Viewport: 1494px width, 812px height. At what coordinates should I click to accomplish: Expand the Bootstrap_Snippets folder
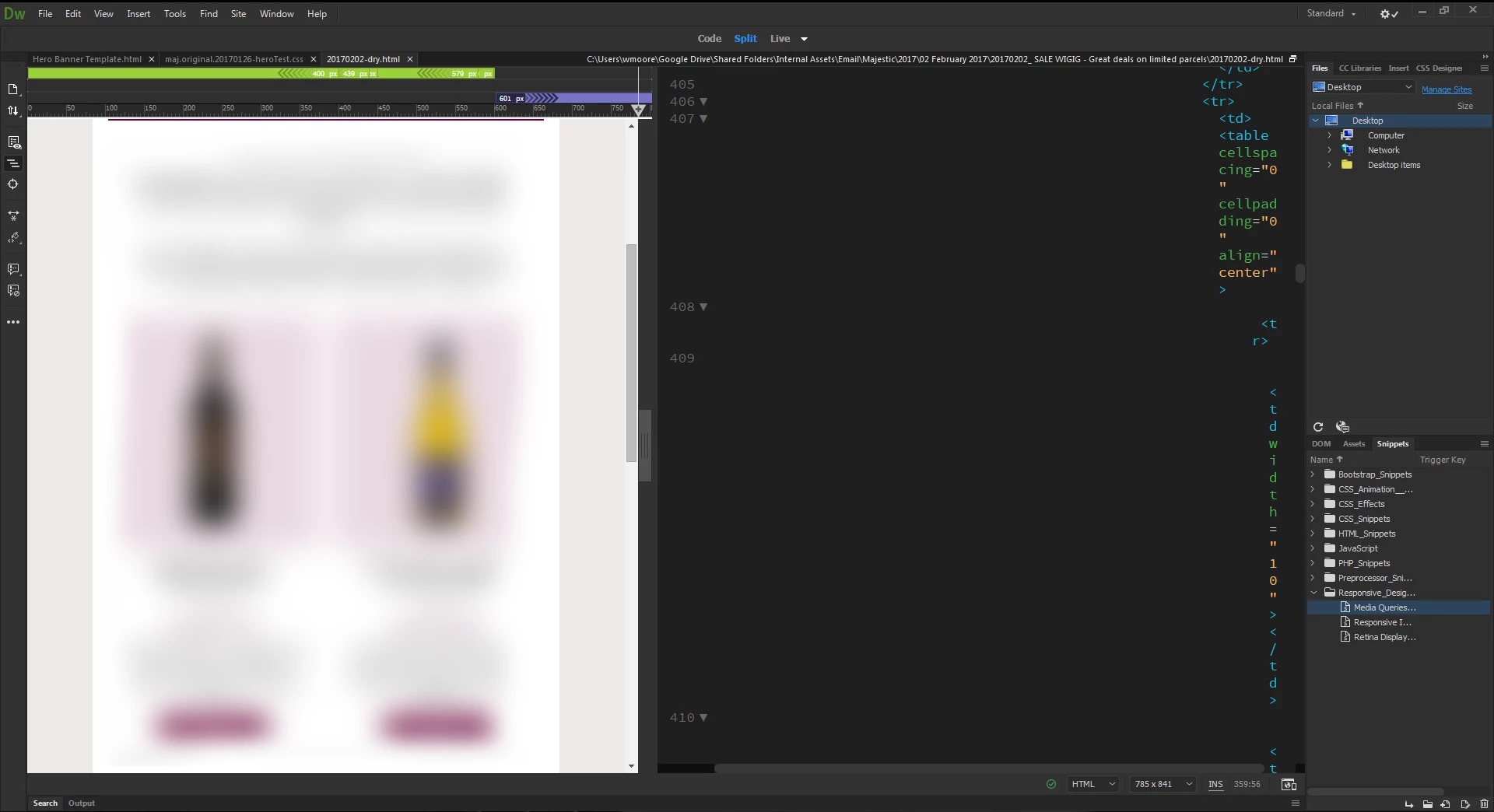(1313, 474)
